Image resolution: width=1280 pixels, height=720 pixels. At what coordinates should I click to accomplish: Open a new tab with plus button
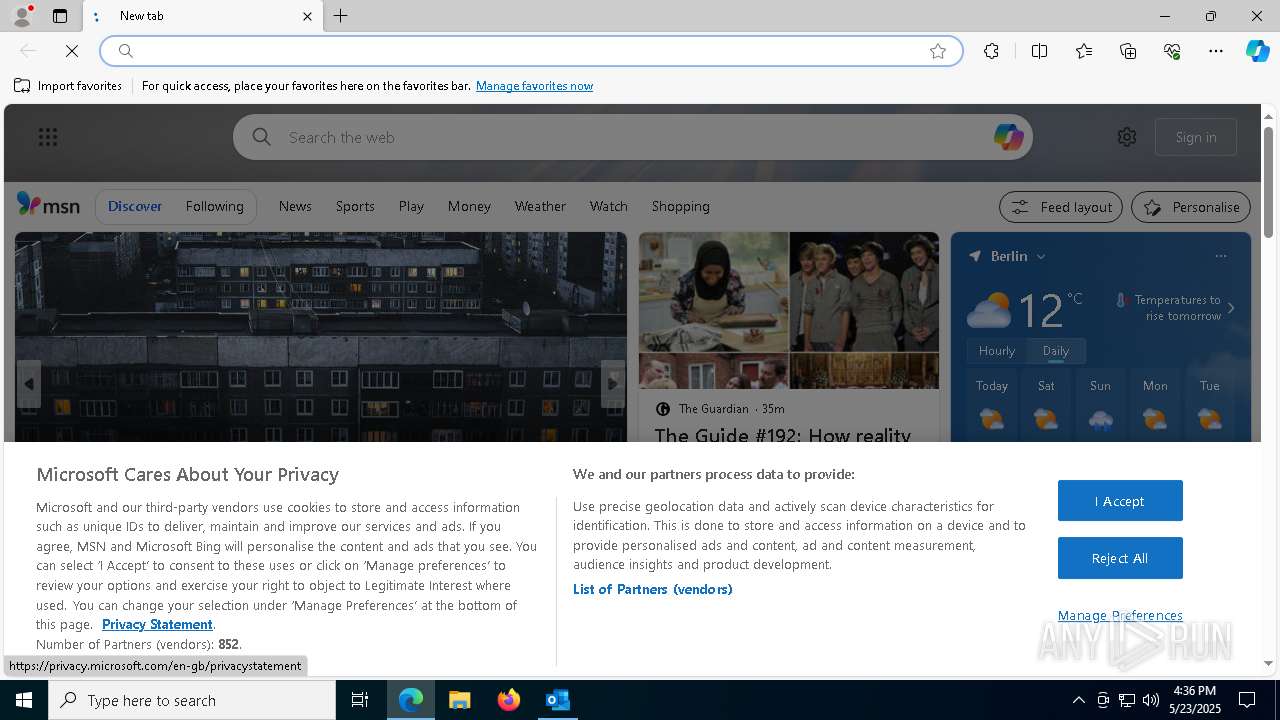341,16
